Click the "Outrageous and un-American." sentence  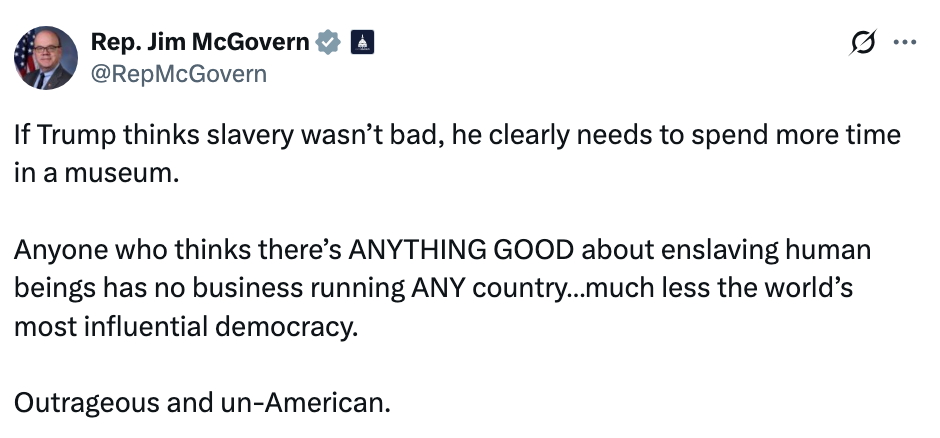(x=200, y=404)
